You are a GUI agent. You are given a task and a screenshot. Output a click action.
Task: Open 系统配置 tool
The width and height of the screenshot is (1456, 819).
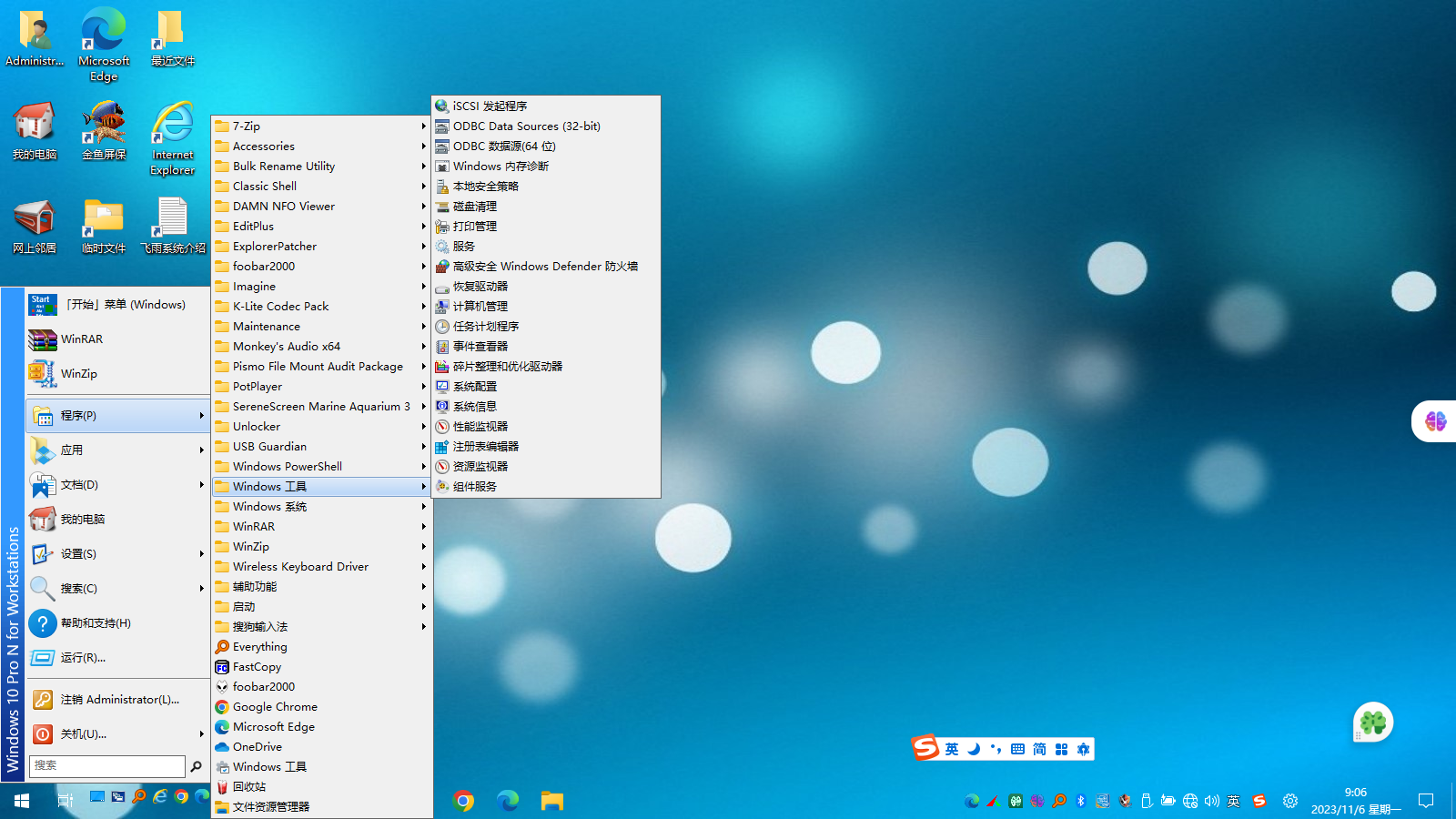pyautogui.click(x=546, y=387)
